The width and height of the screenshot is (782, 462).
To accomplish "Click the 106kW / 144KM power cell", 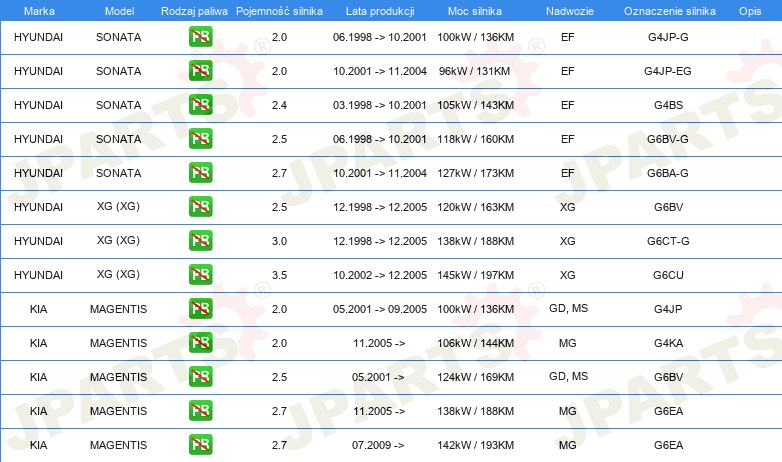I will click(x=475, y=343).
